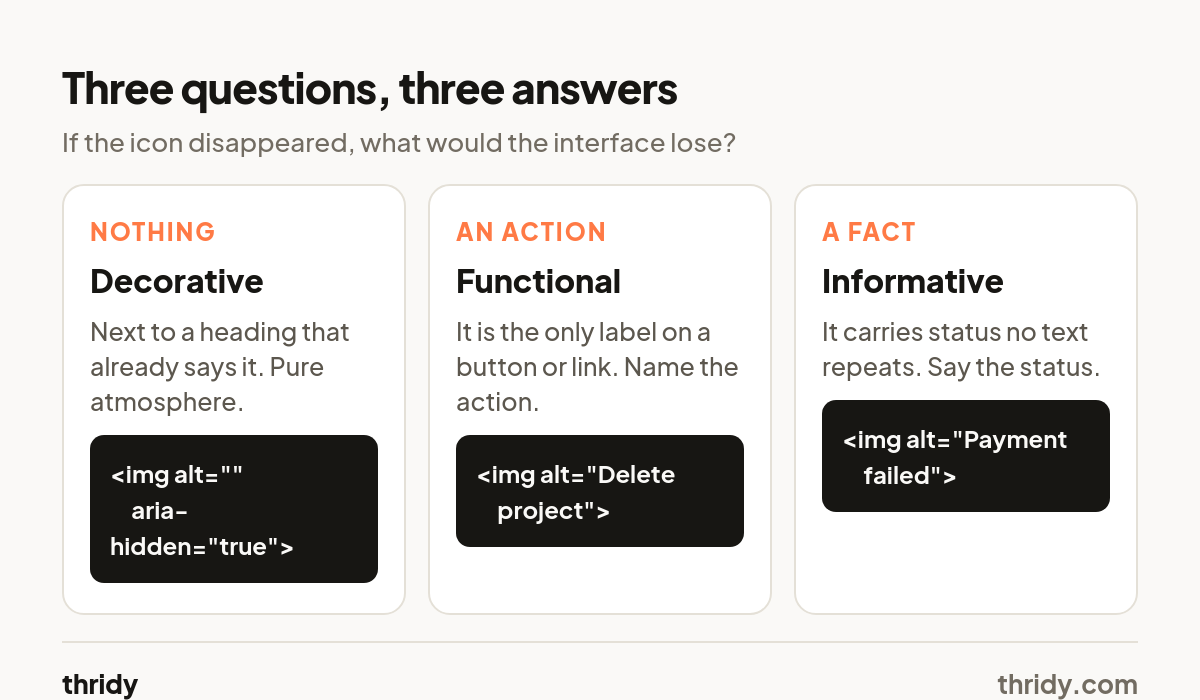Screen dimensions: 1200x700
Task: Click the Informative card's empty lower area
Action: coord(966,562)
